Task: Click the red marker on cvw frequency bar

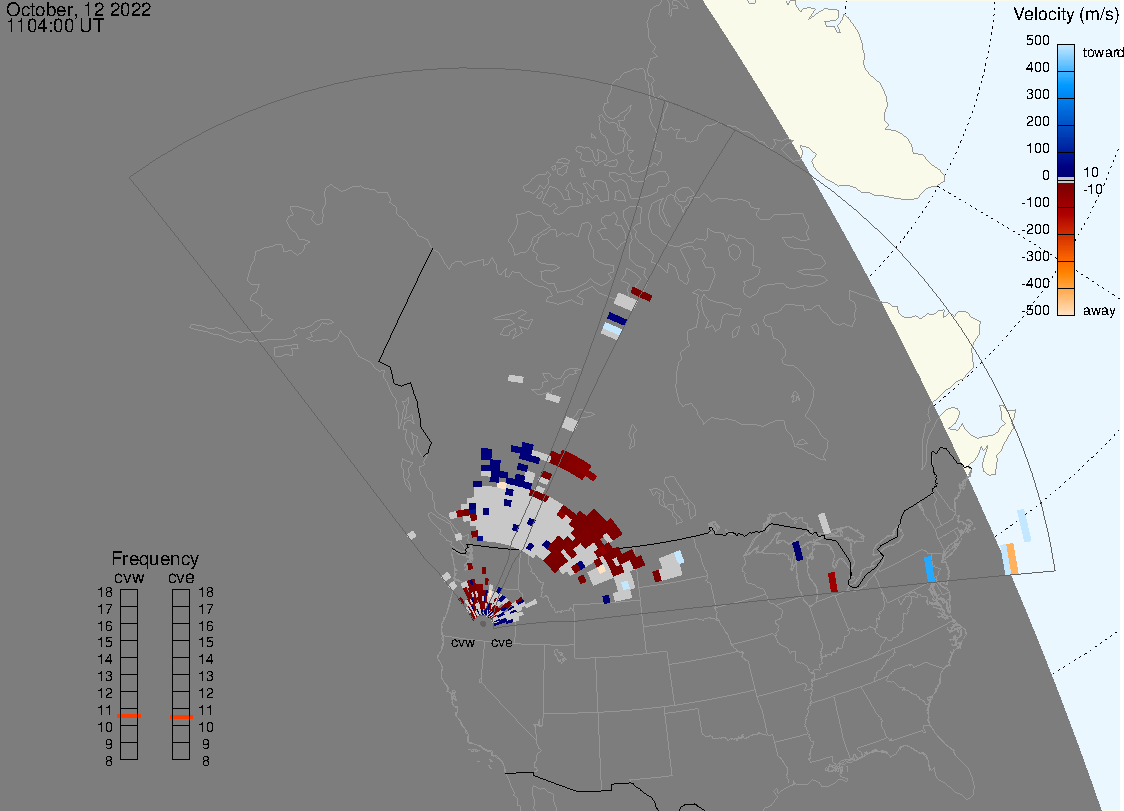Action: click(x=129, y=716)
